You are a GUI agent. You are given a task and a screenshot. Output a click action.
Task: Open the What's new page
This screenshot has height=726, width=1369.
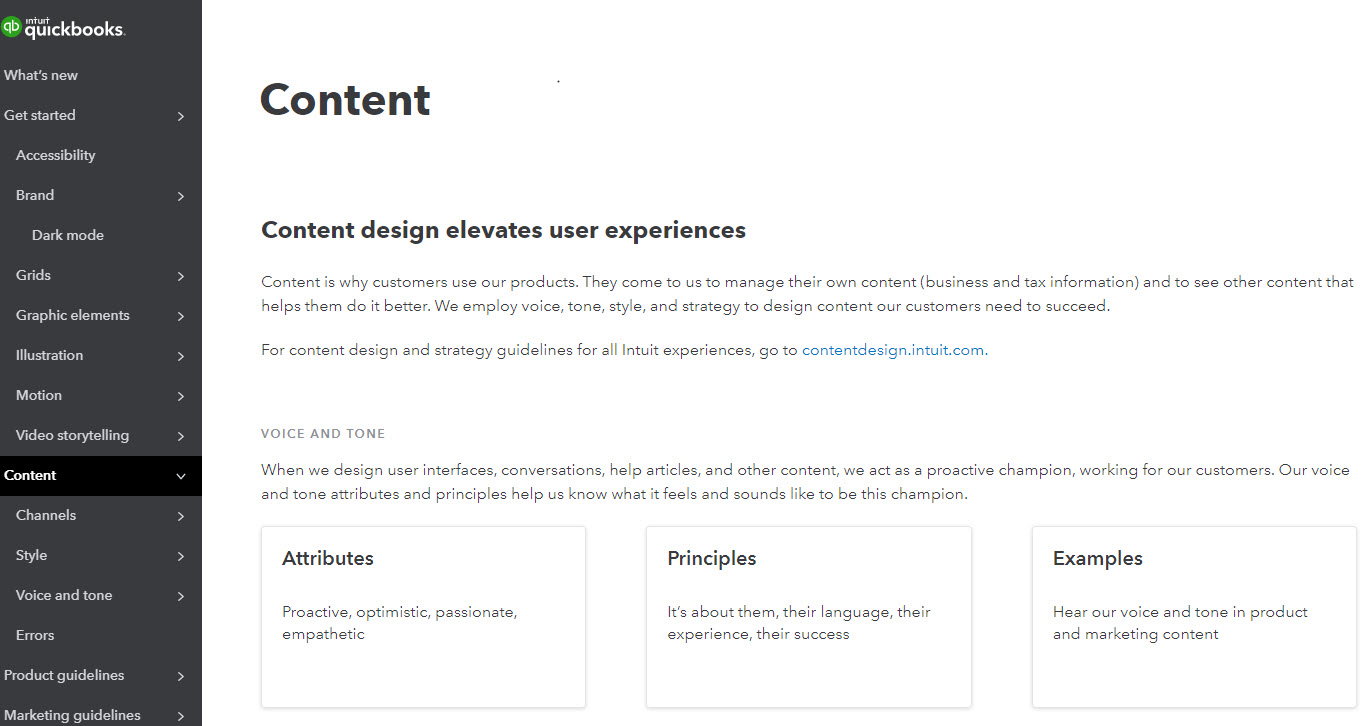[x=41, y=75]
